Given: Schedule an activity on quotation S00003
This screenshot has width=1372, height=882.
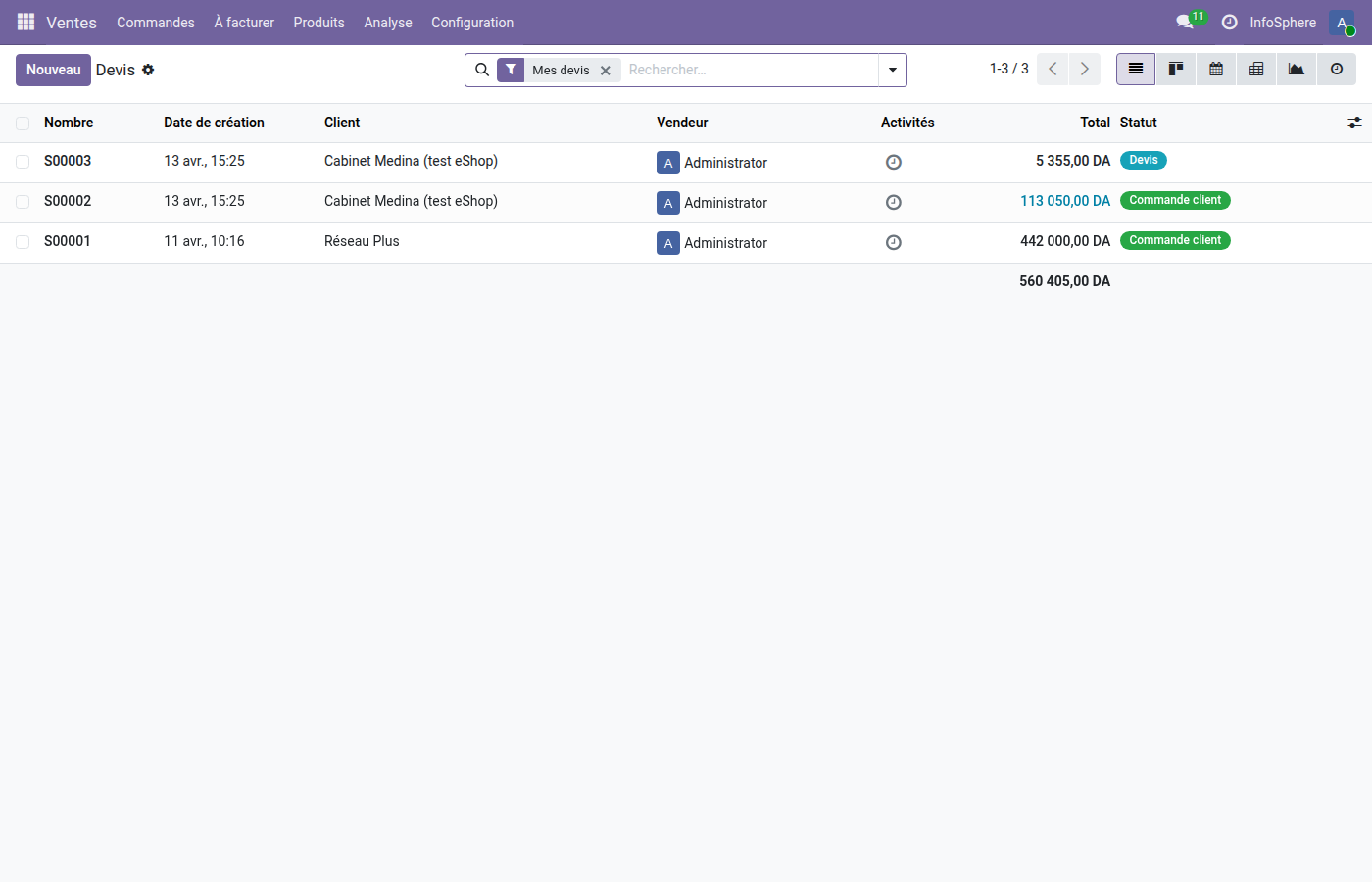Looking at the screenshot, I should [893, 162].
